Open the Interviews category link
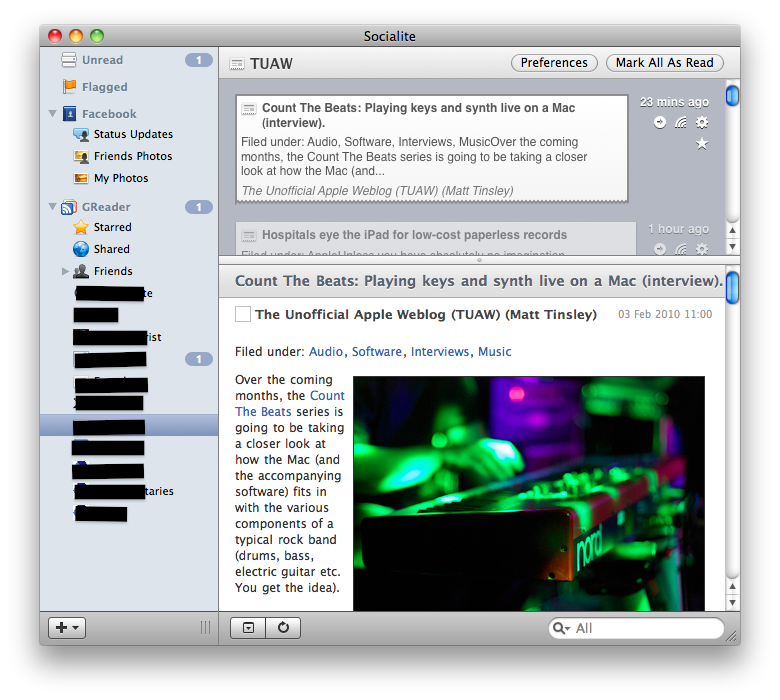 point(439,352)
